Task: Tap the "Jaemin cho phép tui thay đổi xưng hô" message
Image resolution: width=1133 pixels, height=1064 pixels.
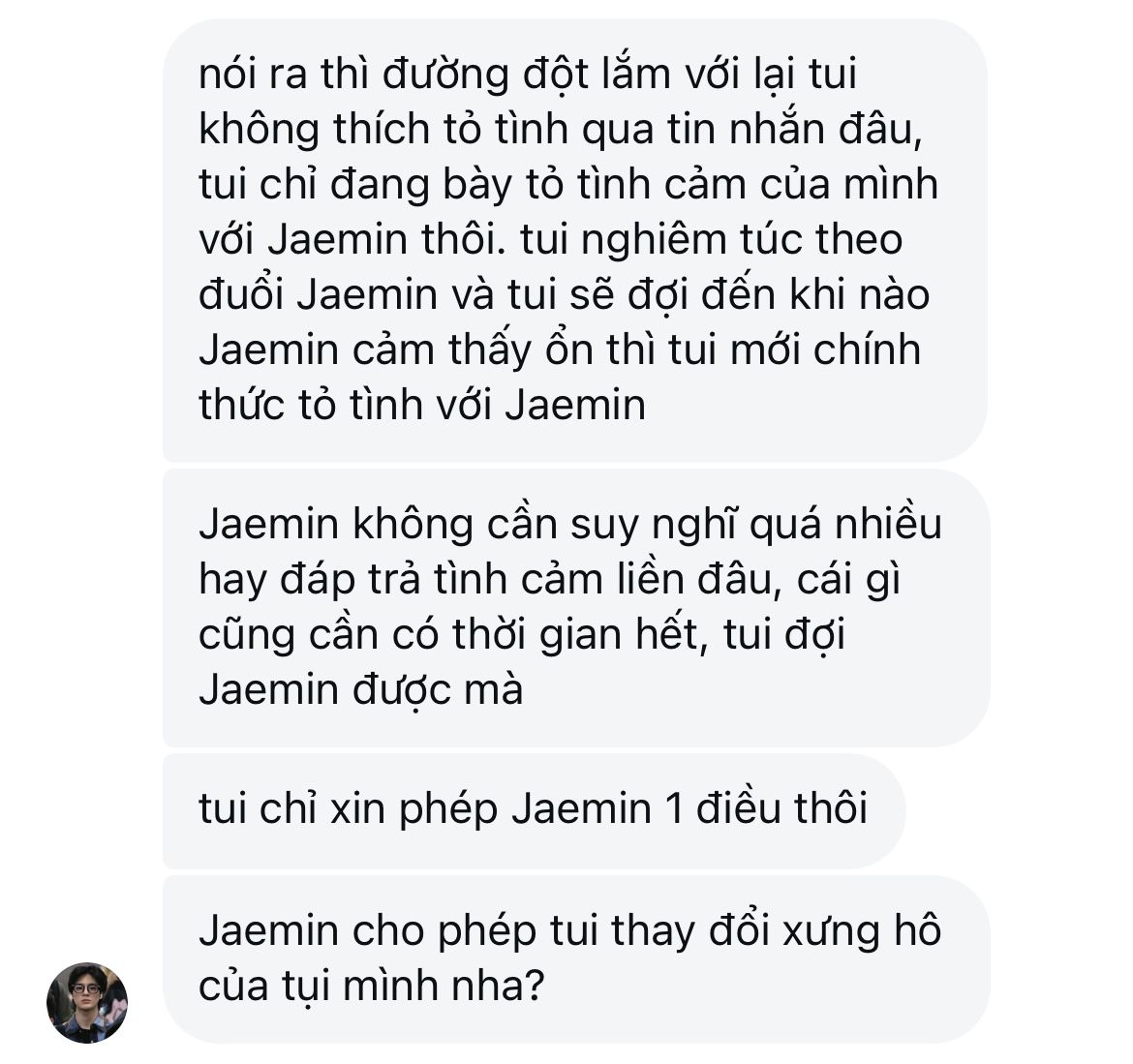Action: (576, 959)
